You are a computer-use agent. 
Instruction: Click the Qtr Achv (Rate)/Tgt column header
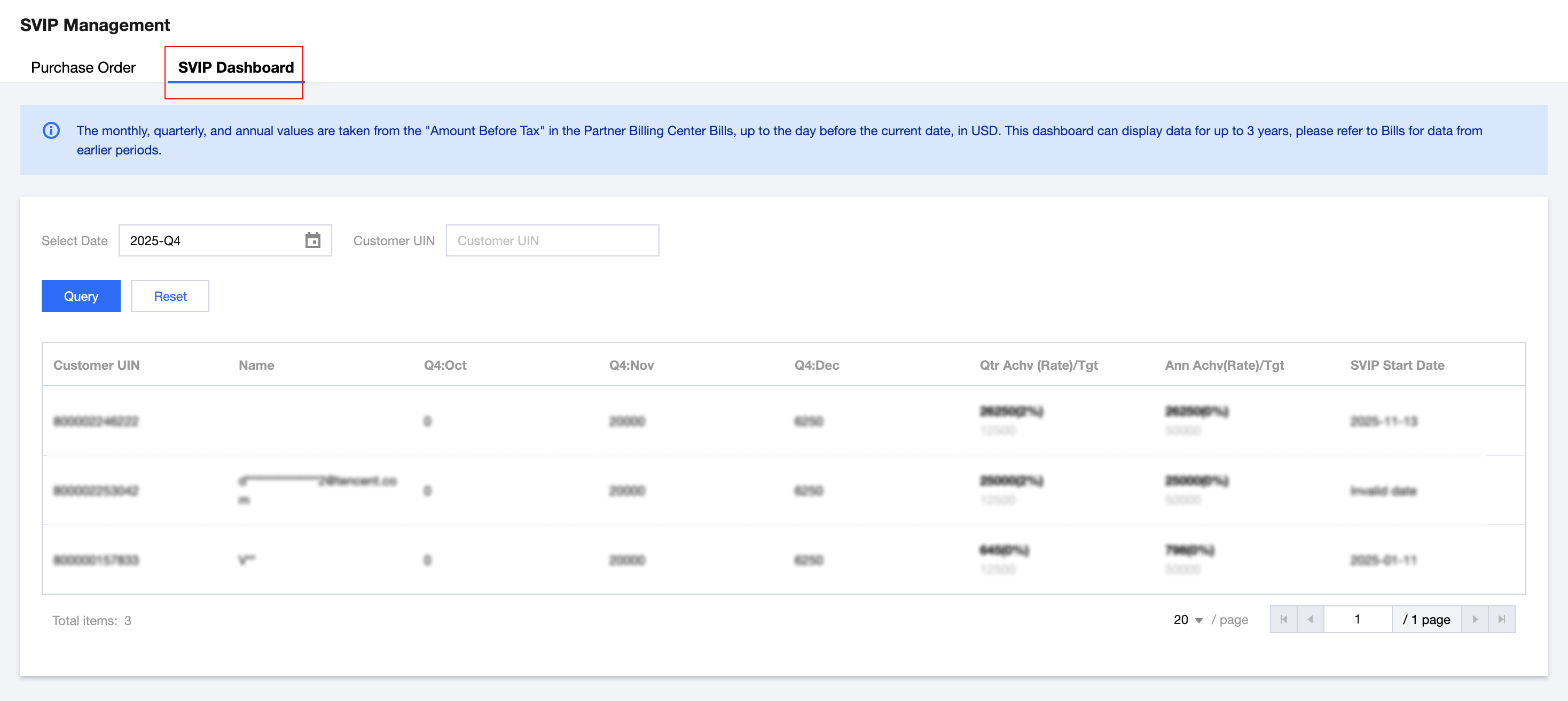tap(1038, 365)
